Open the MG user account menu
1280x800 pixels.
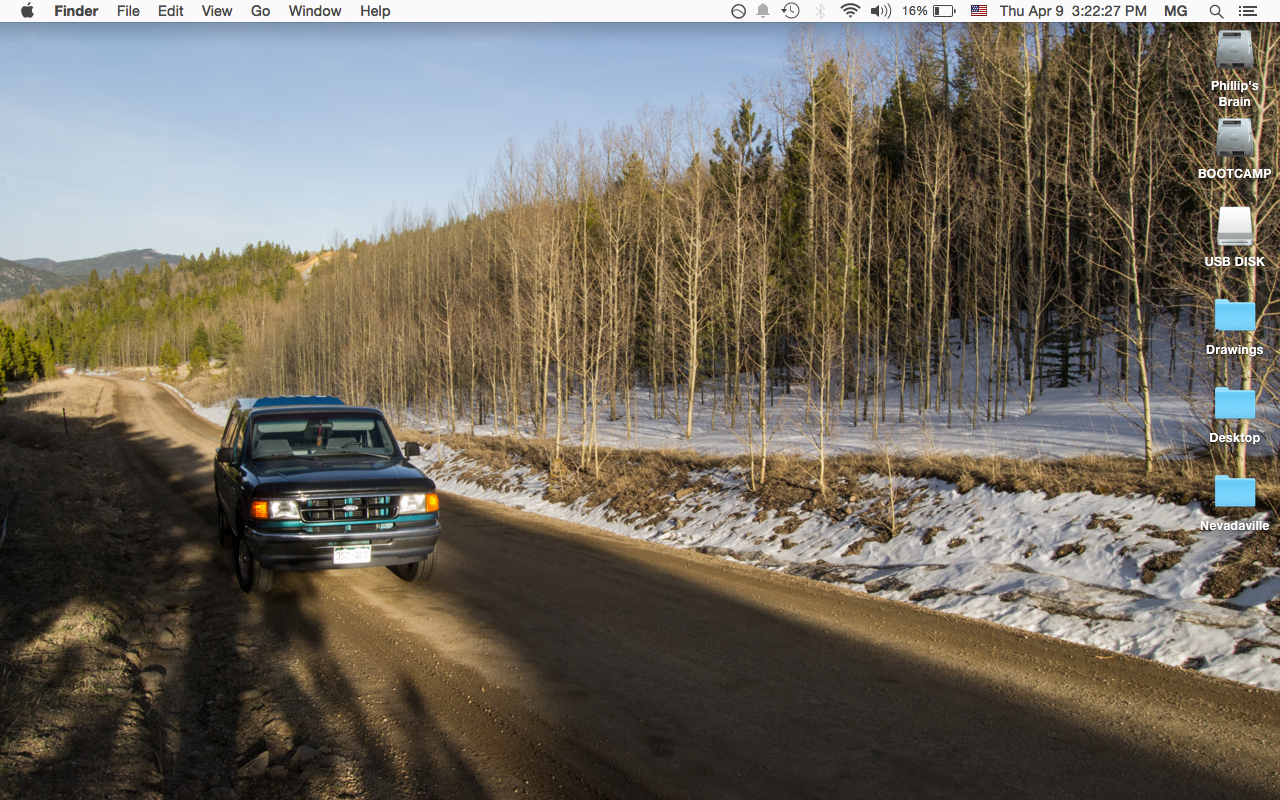coord(1176,11)
